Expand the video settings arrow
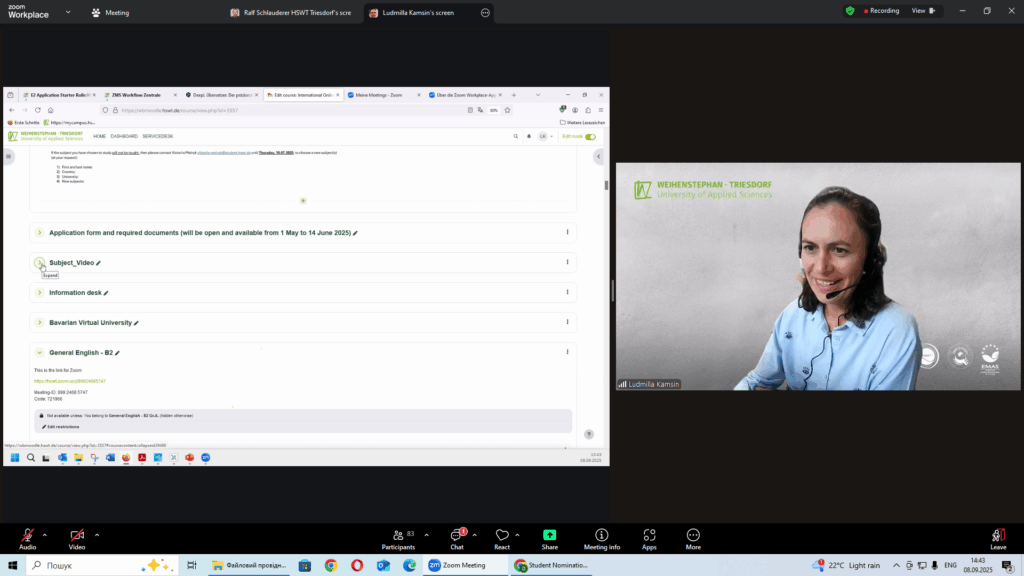This screenshot has width=1024, height=576. coord(97,534)
